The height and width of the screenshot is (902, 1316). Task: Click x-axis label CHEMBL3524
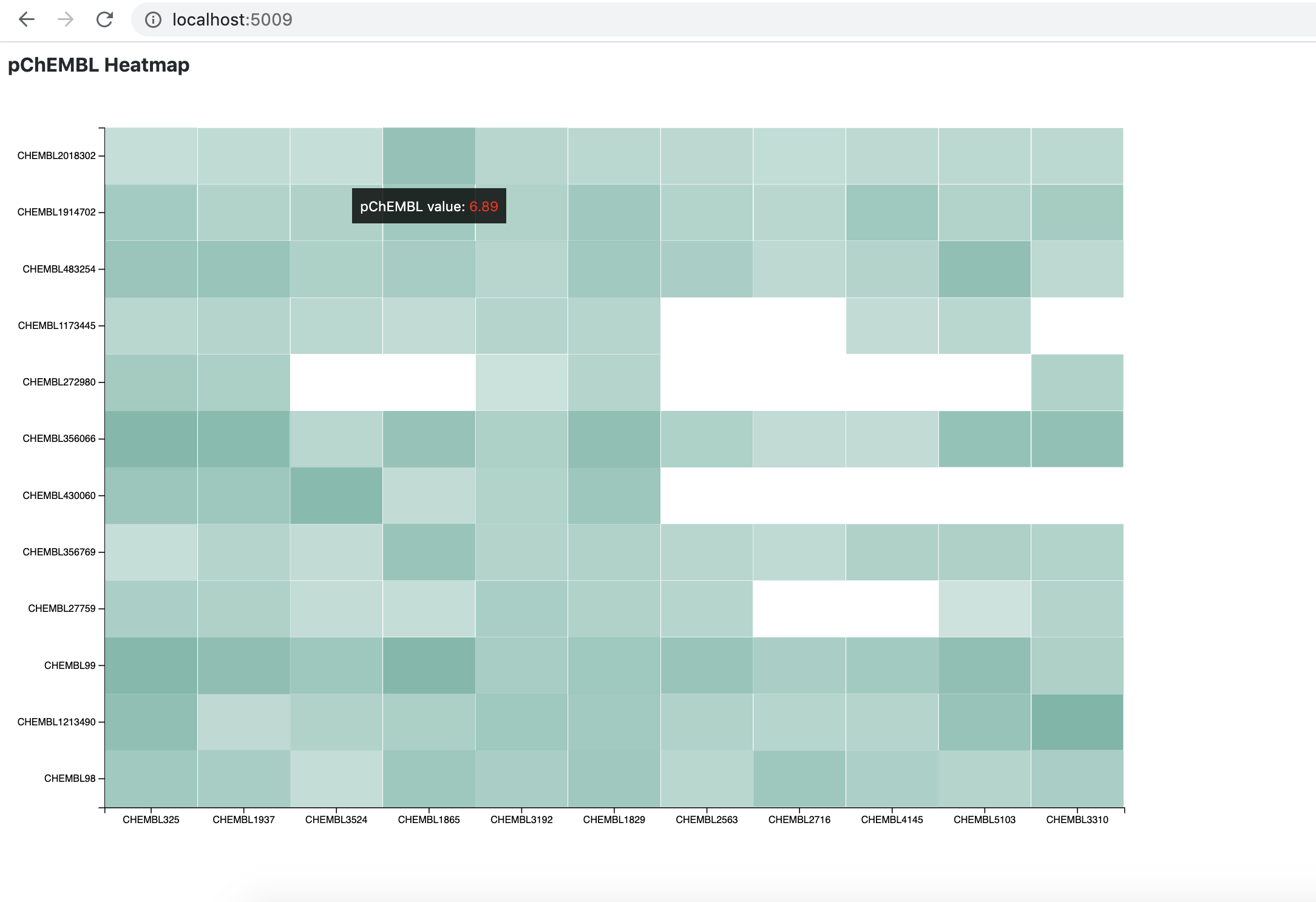pos(336,819)
